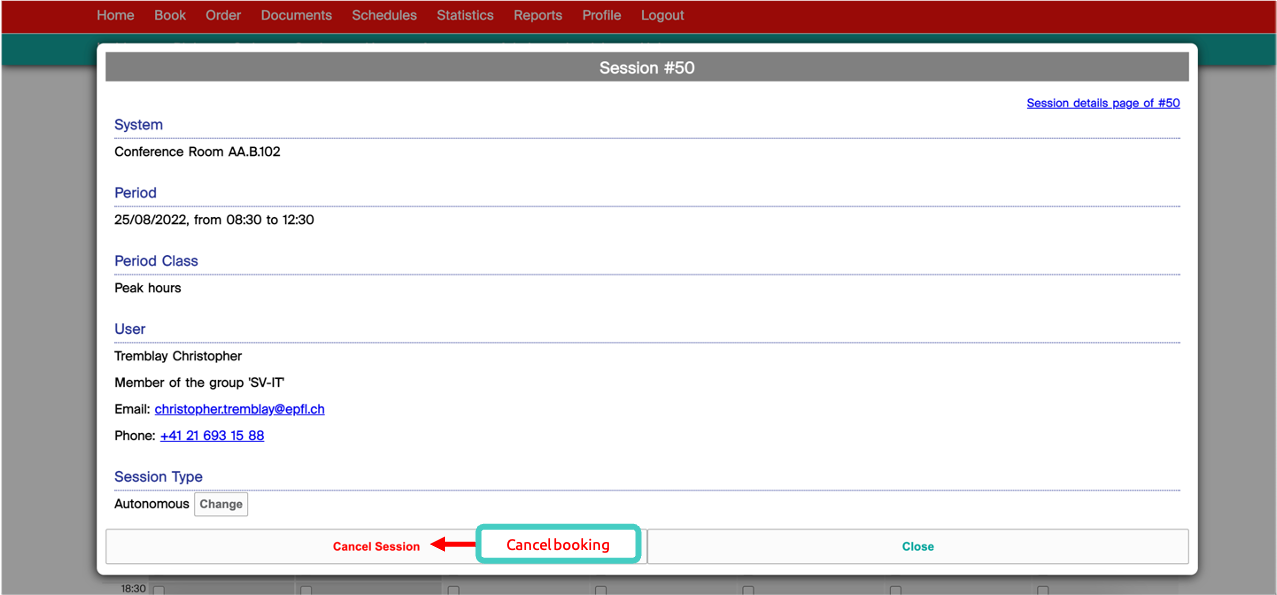Click the Session #50 title bar
The height and width of the screenshot is (595, 1277).
(646, 68)
